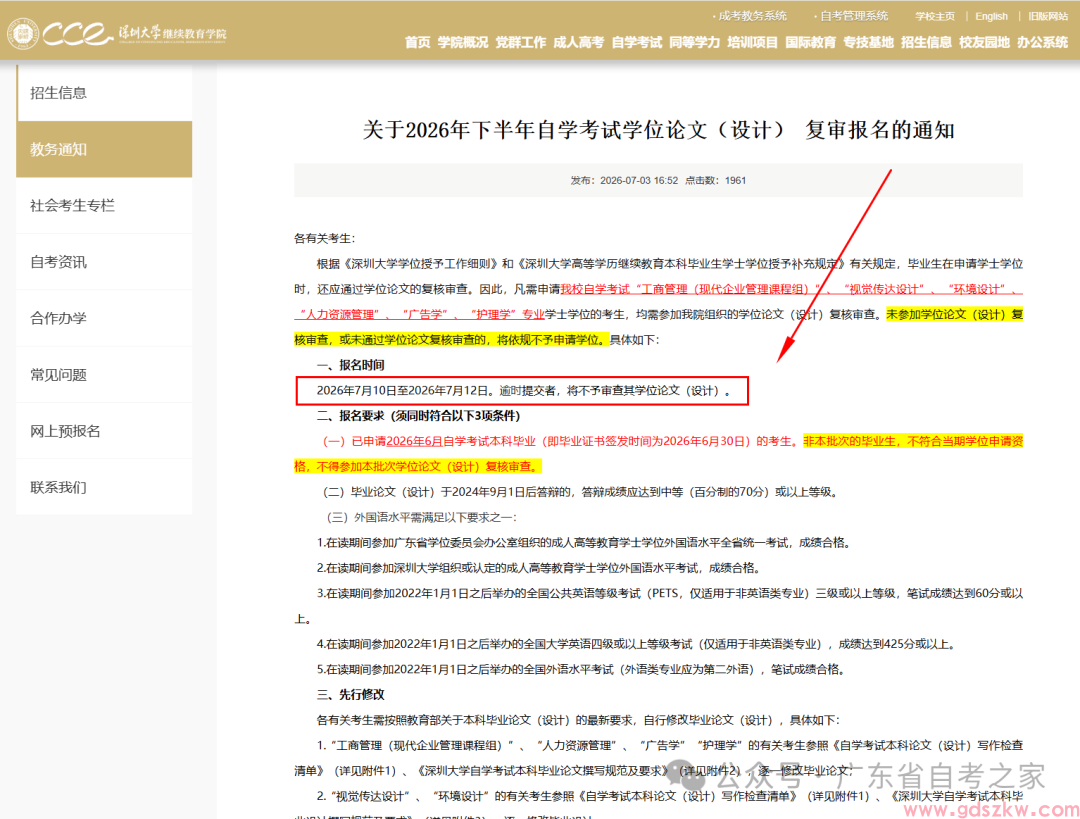1080x819 pixels.
Task: Click the 各有关考生 greeting line
Action: tap(324, 238)
